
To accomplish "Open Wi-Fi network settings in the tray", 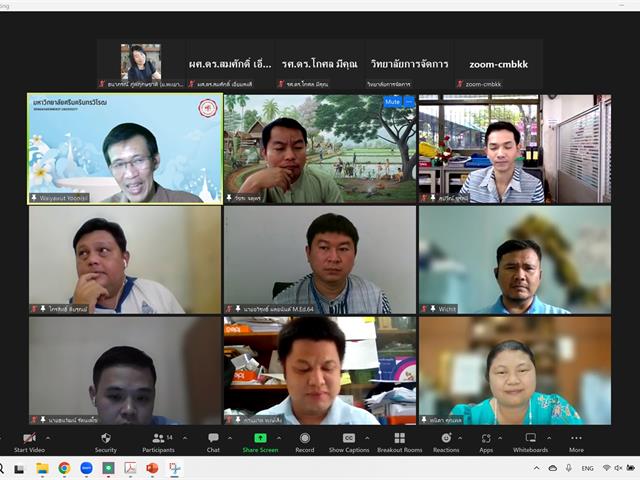I will (606, 468).
